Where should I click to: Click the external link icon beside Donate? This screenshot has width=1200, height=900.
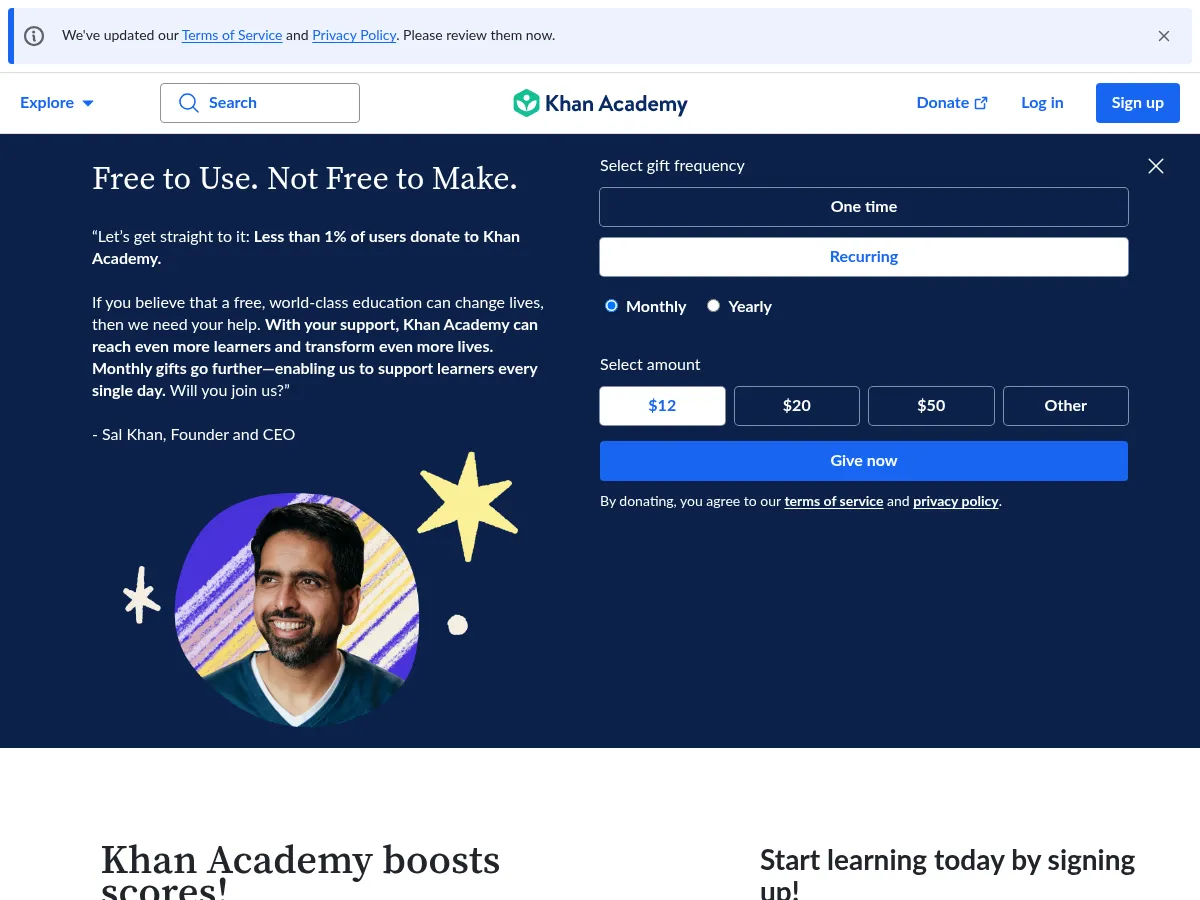(x=980, y=102)
